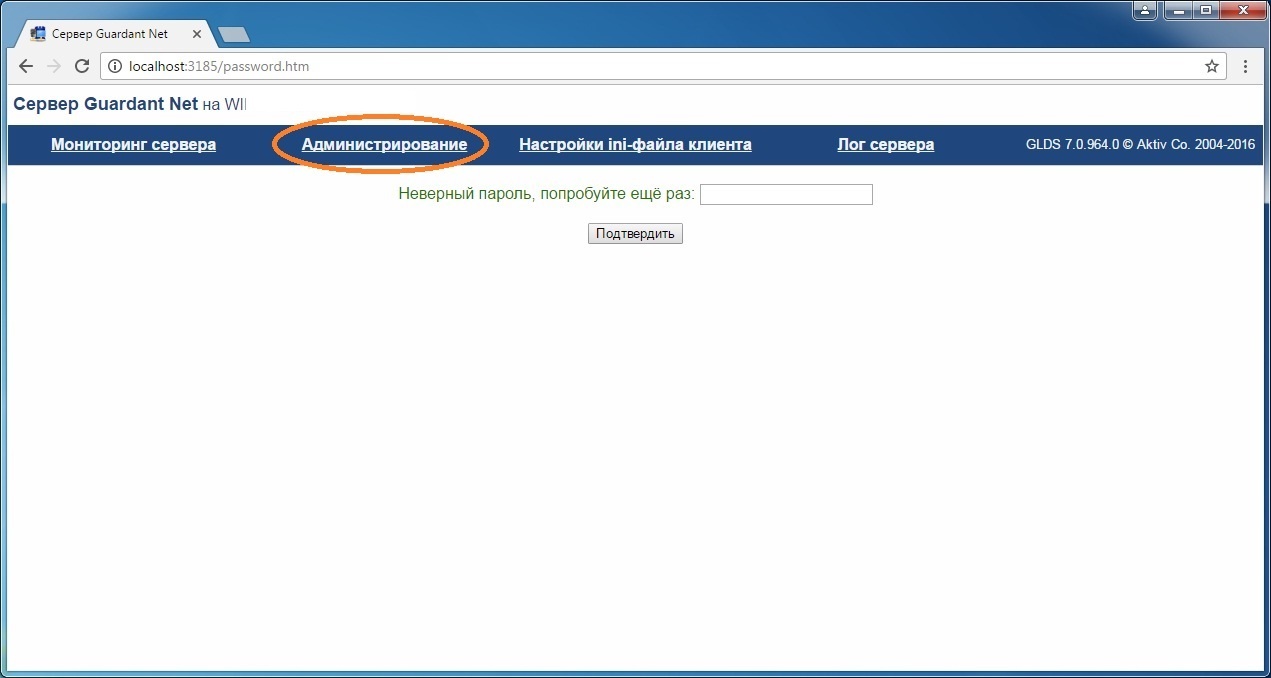Minimize the Chrome window

(x=1176, y=10)
